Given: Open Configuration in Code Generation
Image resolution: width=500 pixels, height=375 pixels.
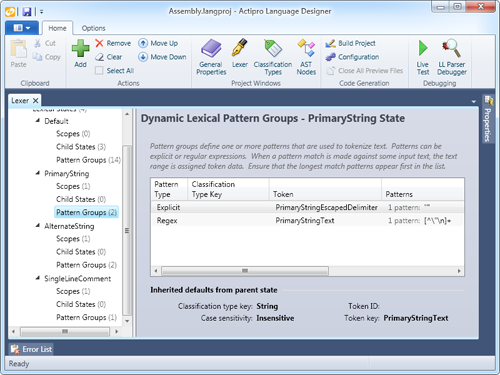Looking at the screenshot, I should click(x=353, y=57).
